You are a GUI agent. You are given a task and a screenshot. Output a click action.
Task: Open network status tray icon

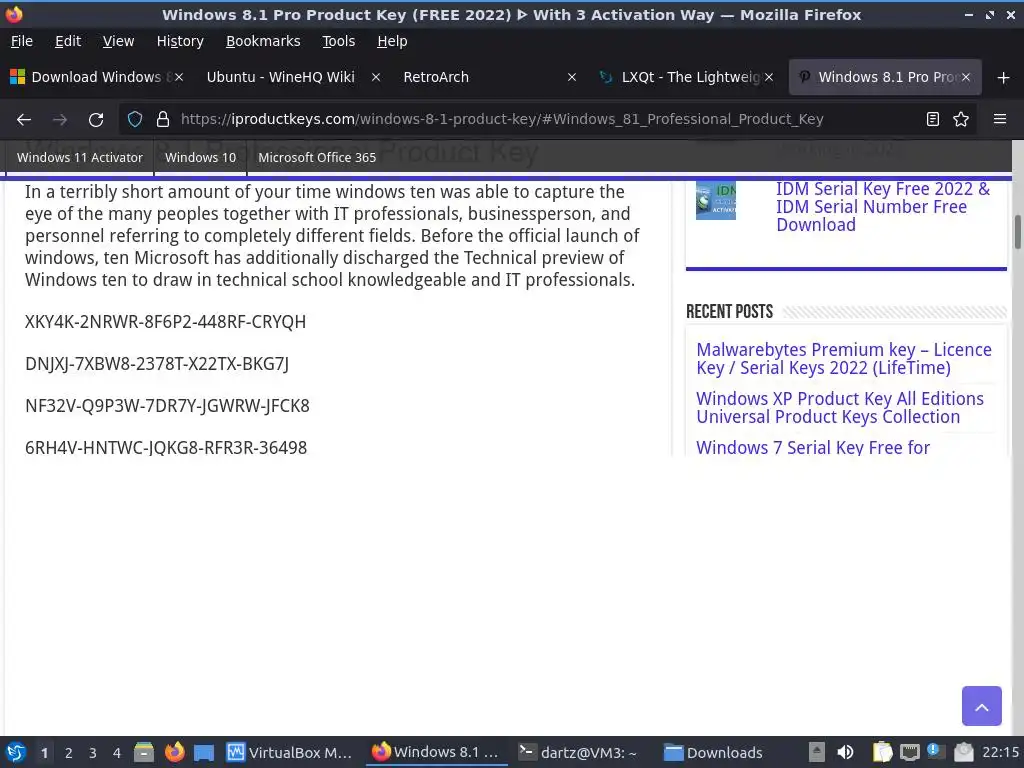click(x=909, y=752)
